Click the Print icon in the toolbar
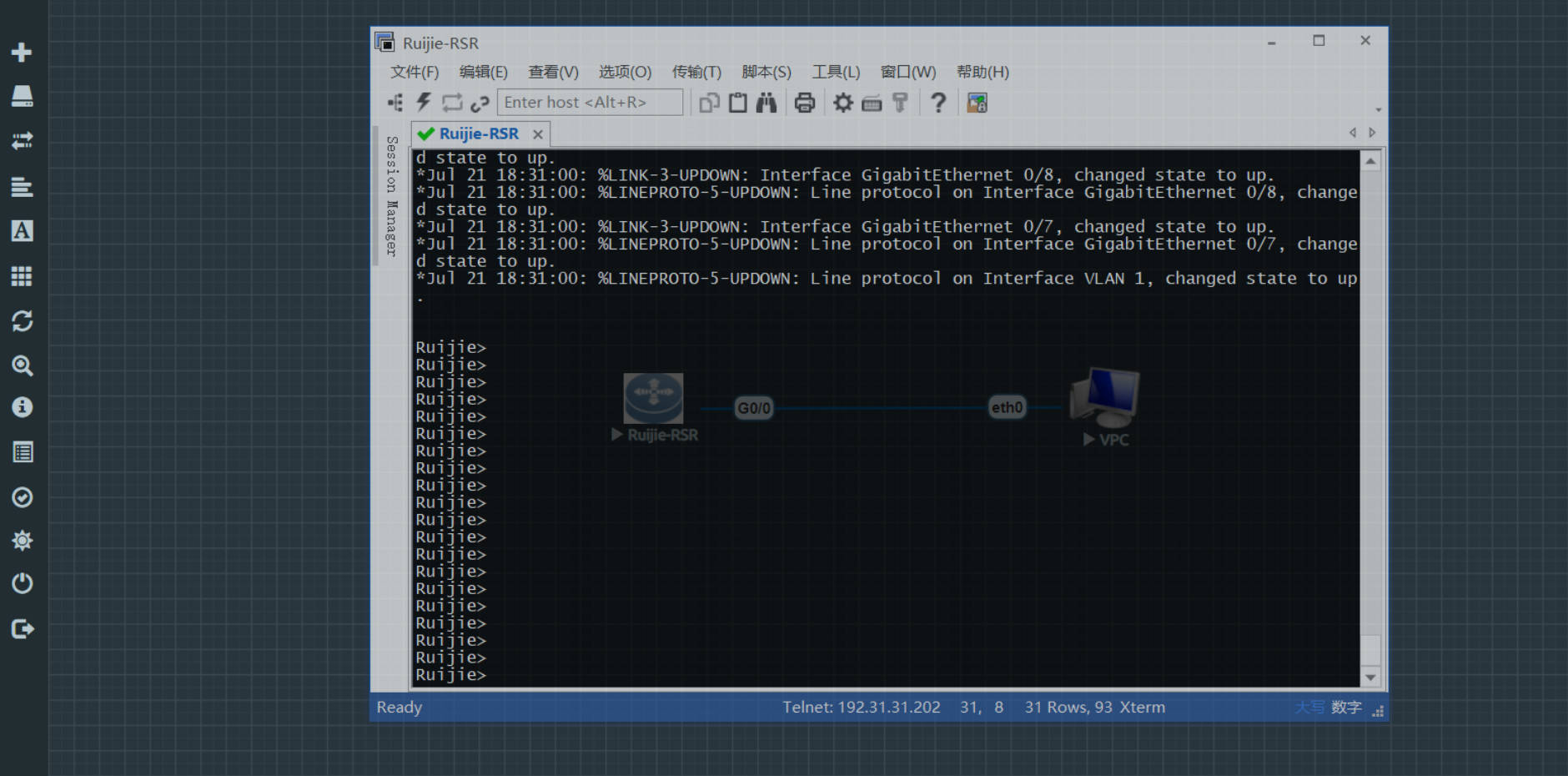The width and height of the screenshot is (1568, 776). pyautogui.click(x=804, y=103)
